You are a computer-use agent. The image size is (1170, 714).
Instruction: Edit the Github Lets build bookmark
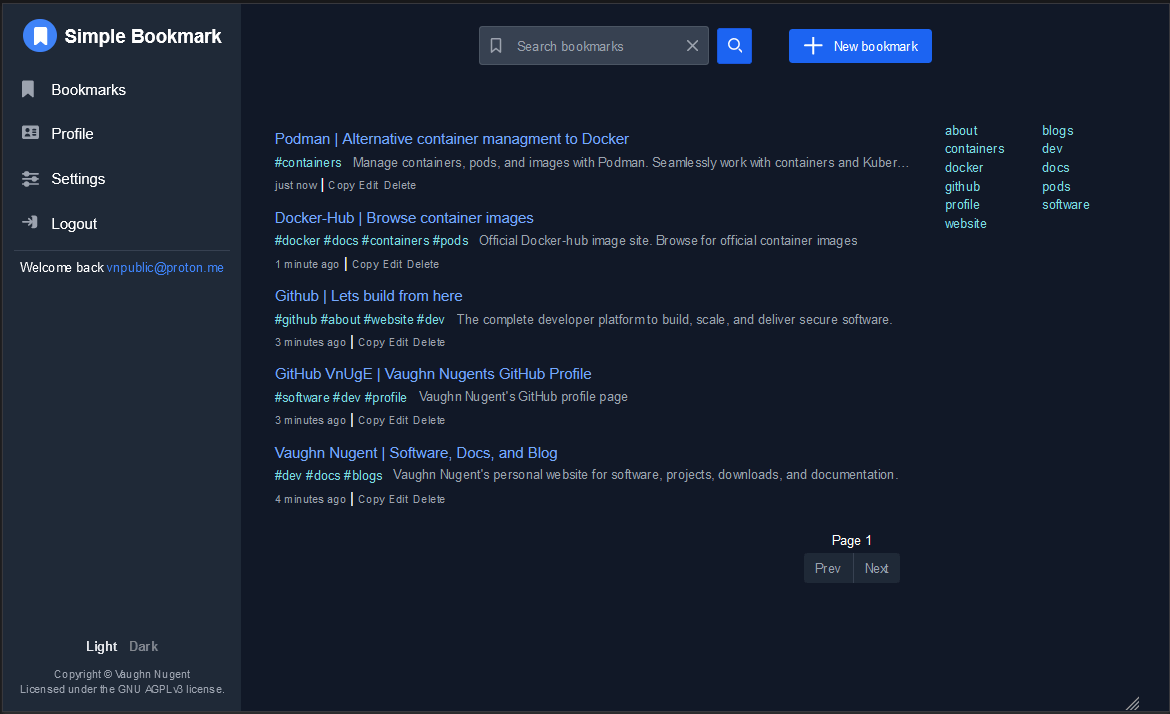tap(398, 342)
